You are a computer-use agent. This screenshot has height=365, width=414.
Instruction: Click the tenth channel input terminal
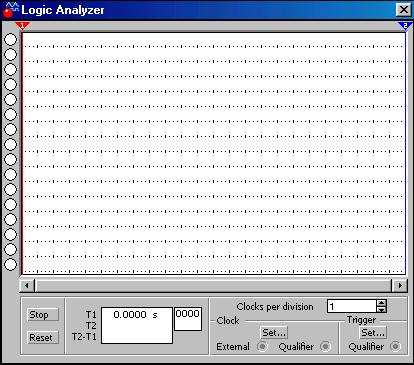(x=10, y=174)
